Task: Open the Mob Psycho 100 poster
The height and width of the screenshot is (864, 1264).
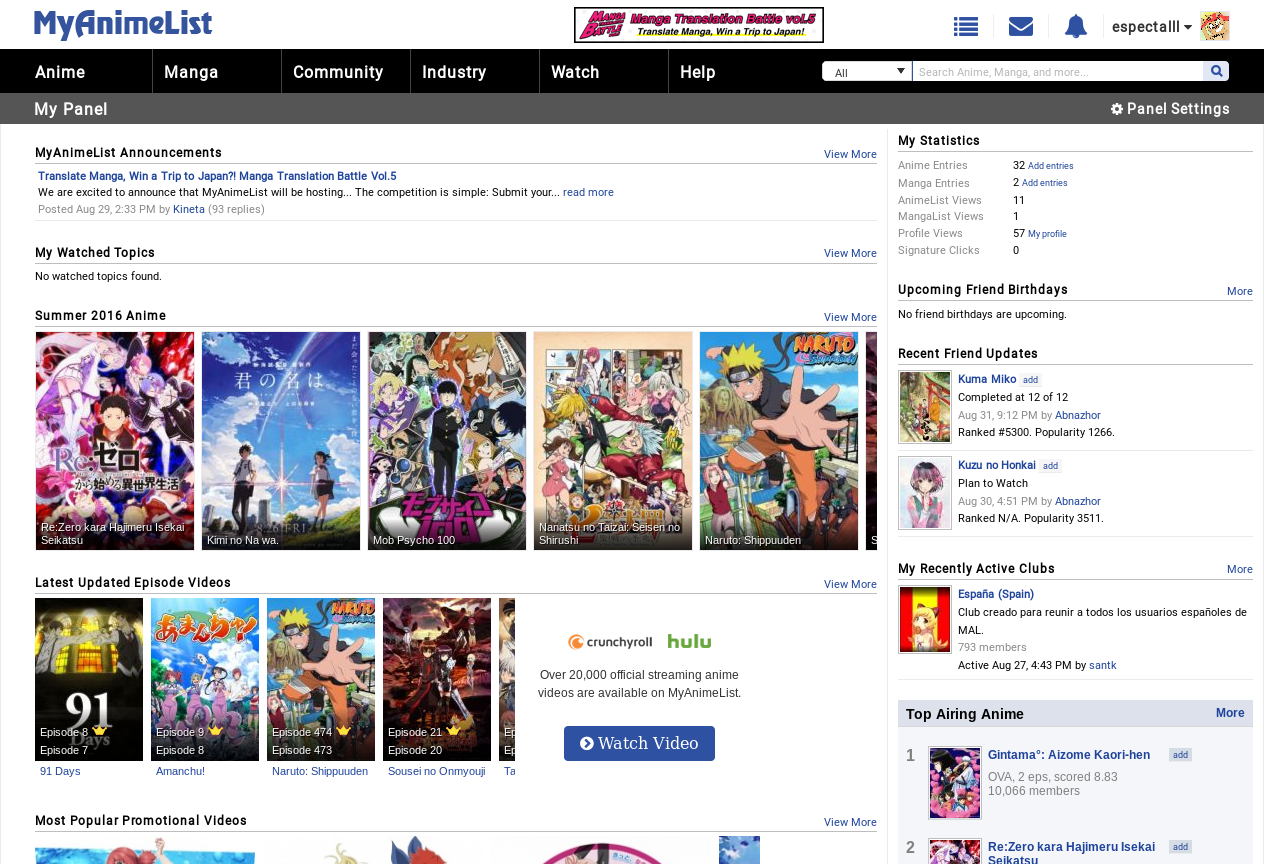Action: [447, 441]
